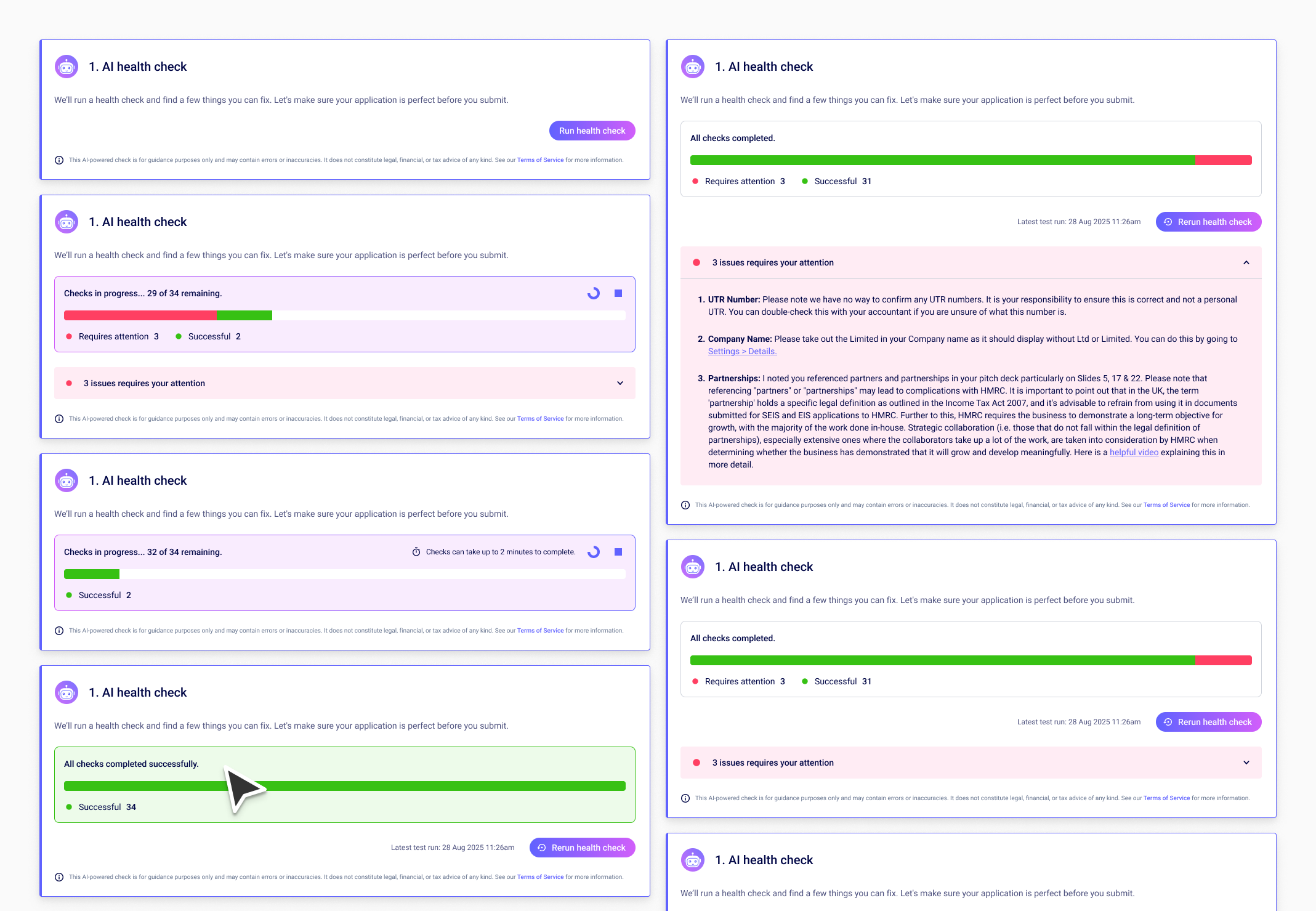
Task: Open the Settings > Details link
Action: click(742, 351)
